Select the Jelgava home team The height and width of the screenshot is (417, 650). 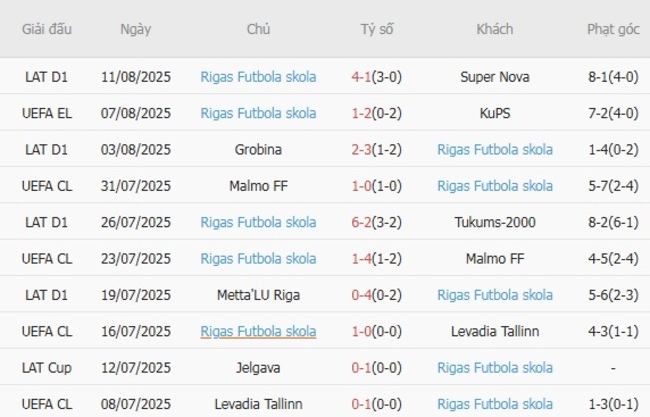pos(258,368)
